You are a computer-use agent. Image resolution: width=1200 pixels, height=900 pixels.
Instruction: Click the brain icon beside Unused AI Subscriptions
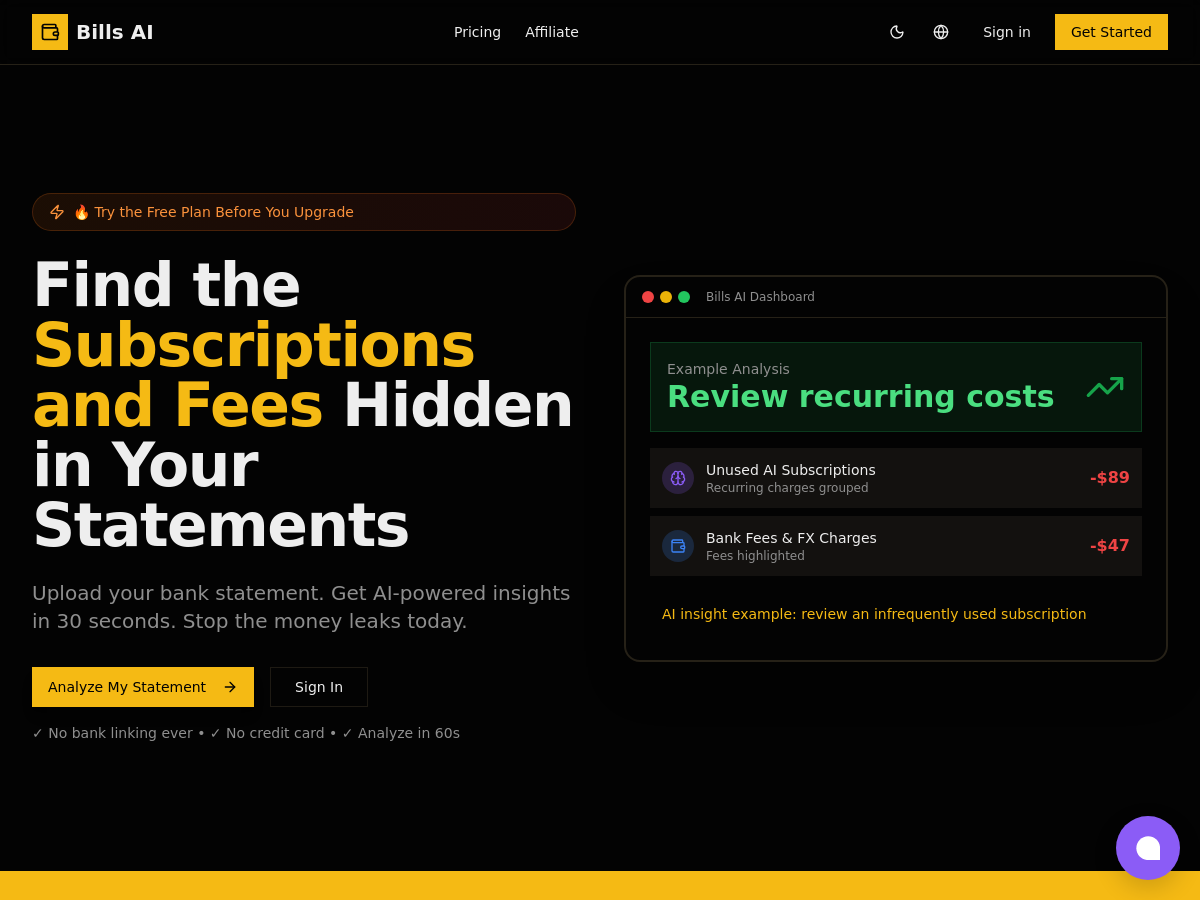[x=678, y=478]
